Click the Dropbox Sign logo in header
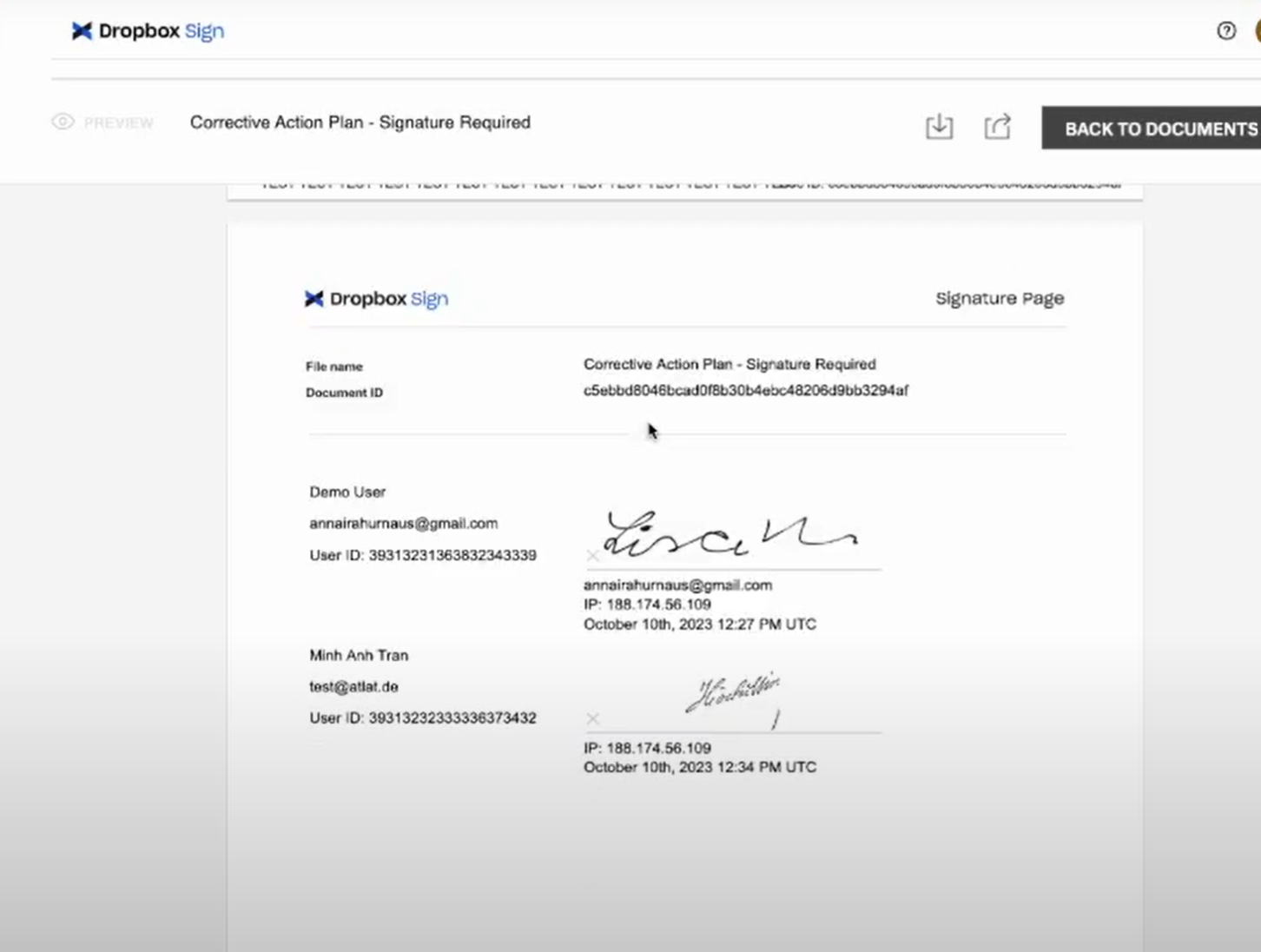1261x952 pixels. click(148, 31)
